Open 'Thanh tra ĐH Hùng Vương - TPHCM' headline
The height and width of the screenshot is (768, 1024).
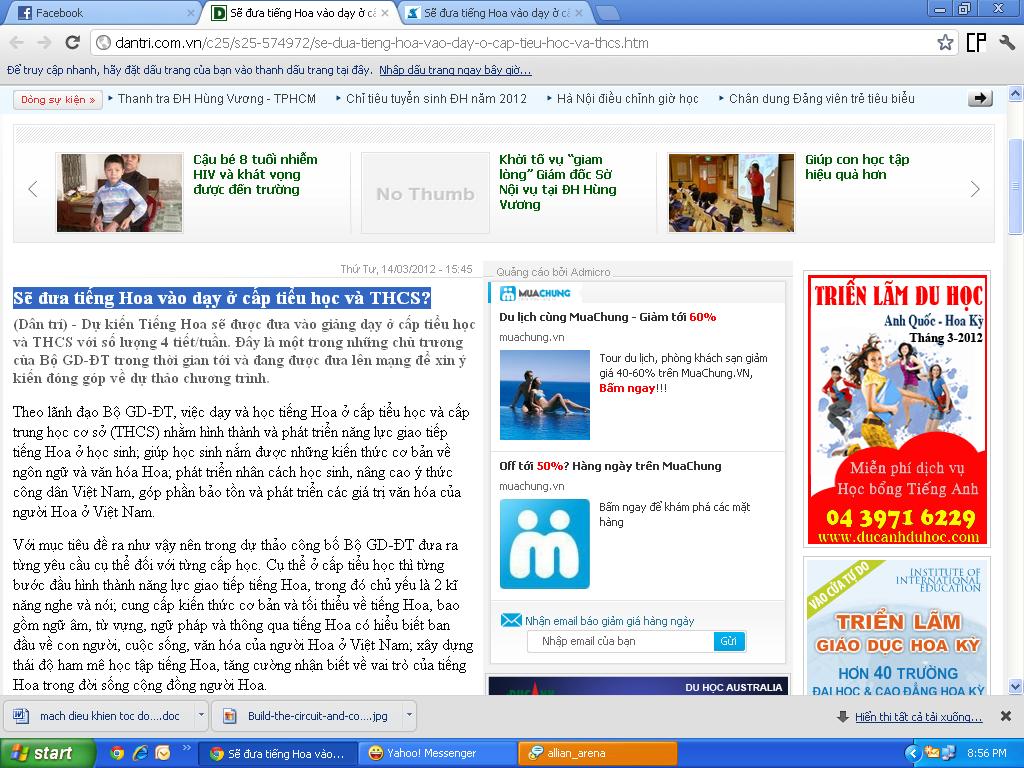point(217,99)
